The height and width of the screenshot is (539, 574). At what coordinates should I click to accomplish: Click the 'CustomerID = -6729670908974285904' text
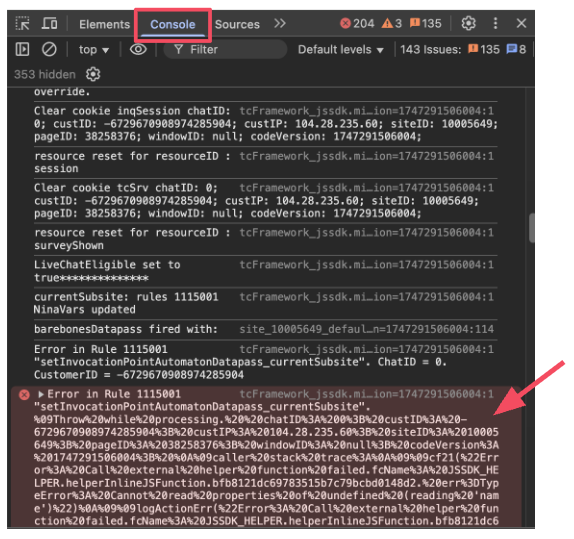[139, 375]
